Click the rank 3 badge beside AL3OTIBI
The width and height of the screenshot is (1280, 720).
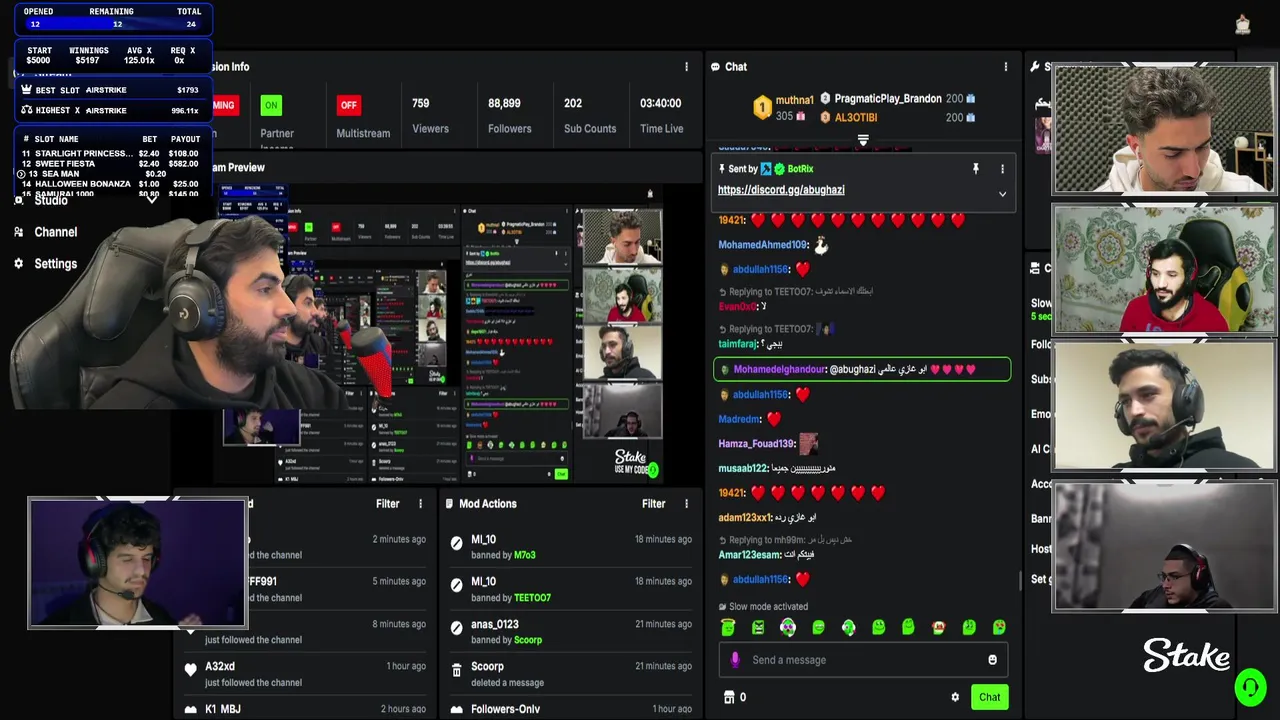coord(825,117)
